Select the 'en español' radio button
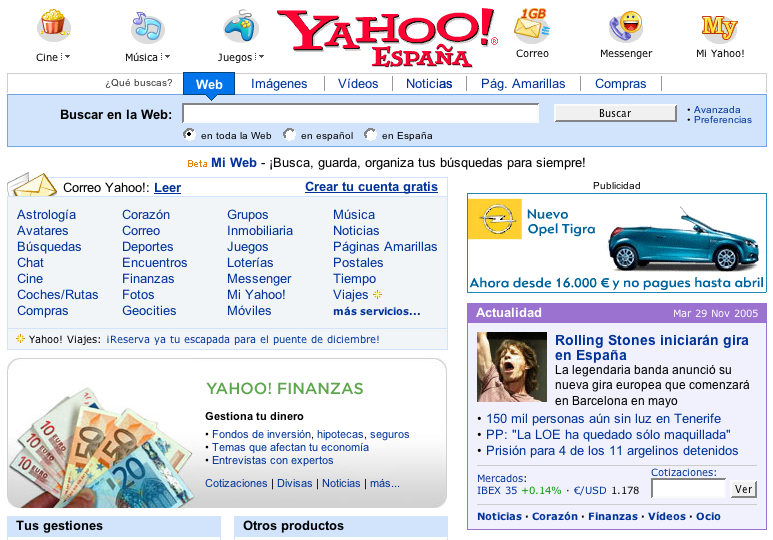773x540 pixels. [x=289, y=134]
